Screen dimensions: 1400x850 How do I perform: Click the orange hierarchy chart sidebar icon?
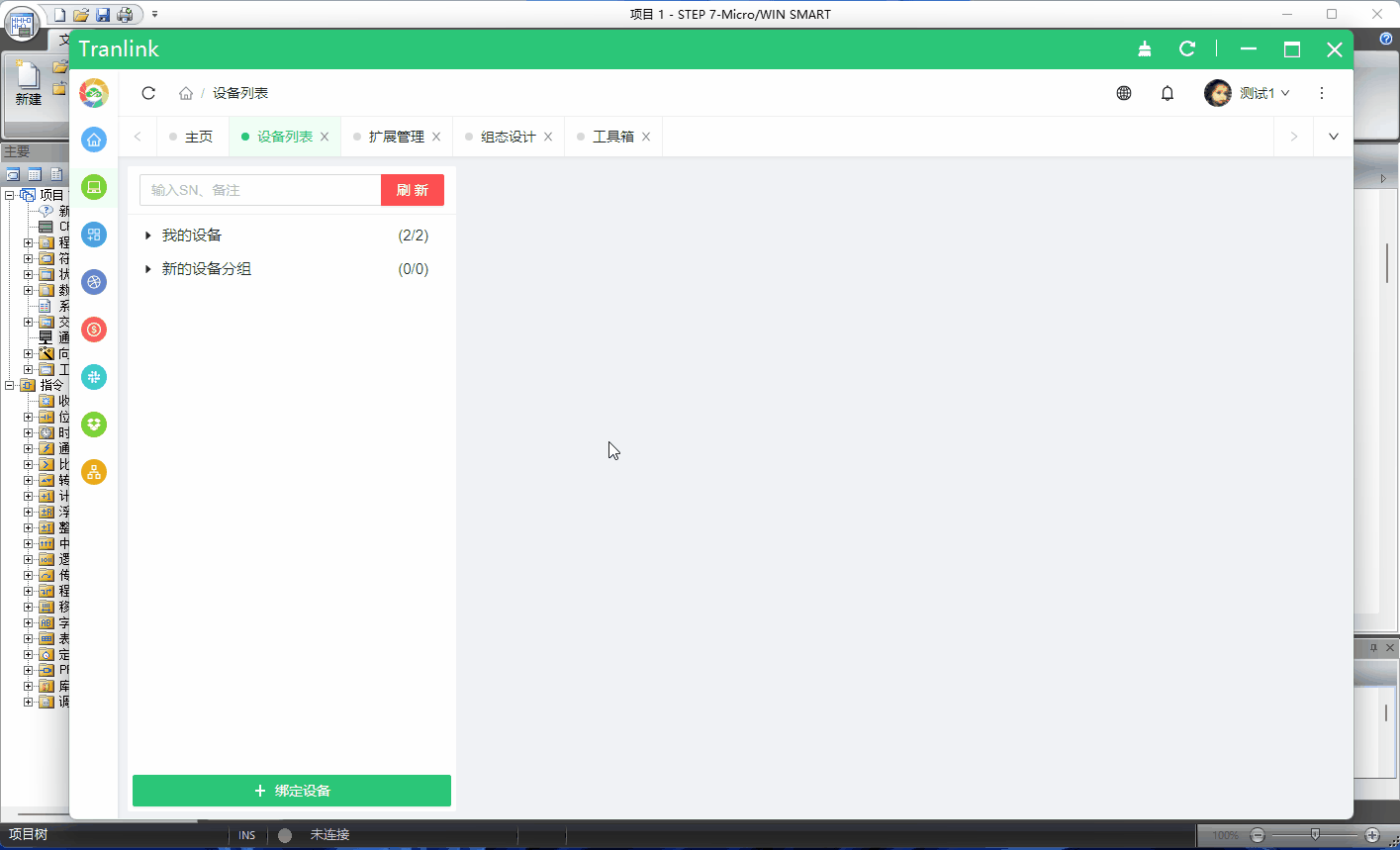[94, 472]
